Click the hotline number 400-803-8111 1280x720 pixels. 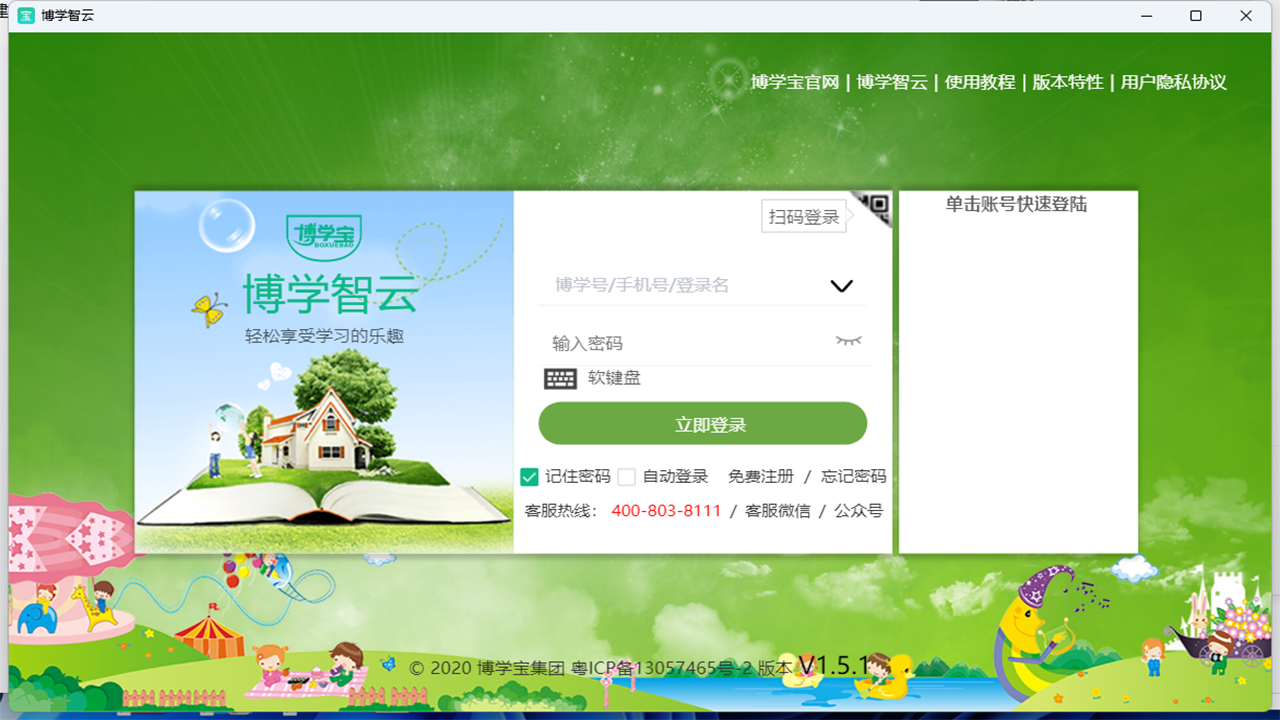click(x=666, y=511)
